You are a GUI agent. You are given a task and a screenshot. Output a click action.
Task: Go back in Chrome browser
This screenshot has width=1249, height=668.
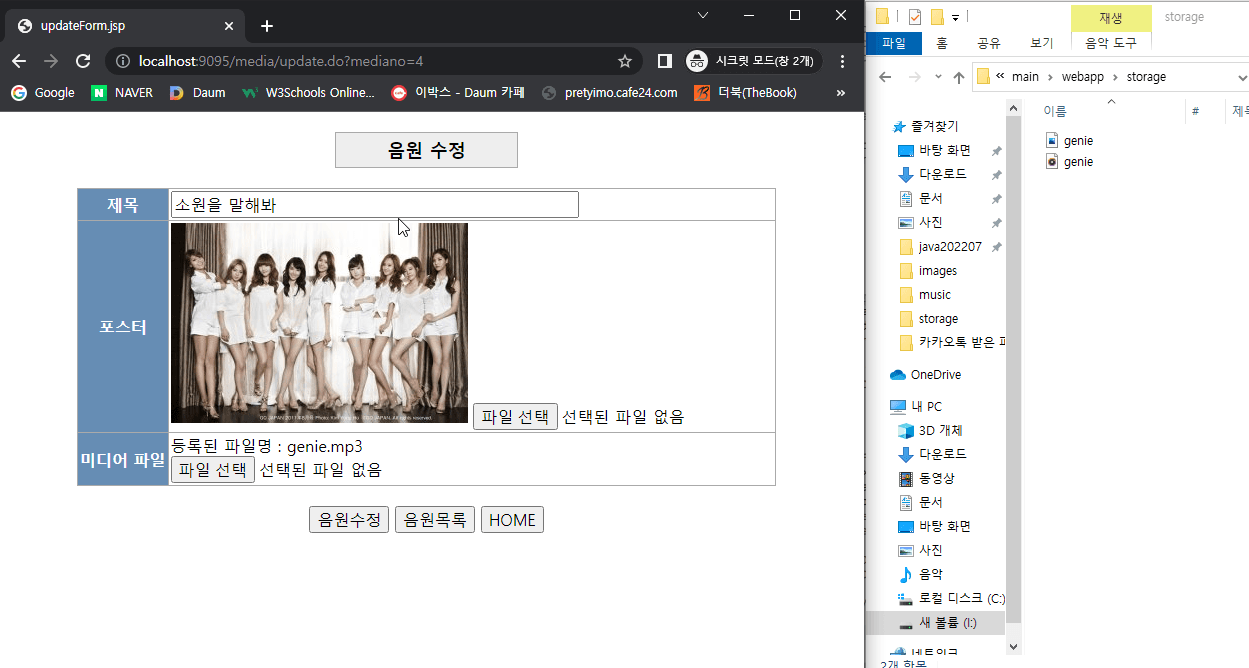point(19,61)
